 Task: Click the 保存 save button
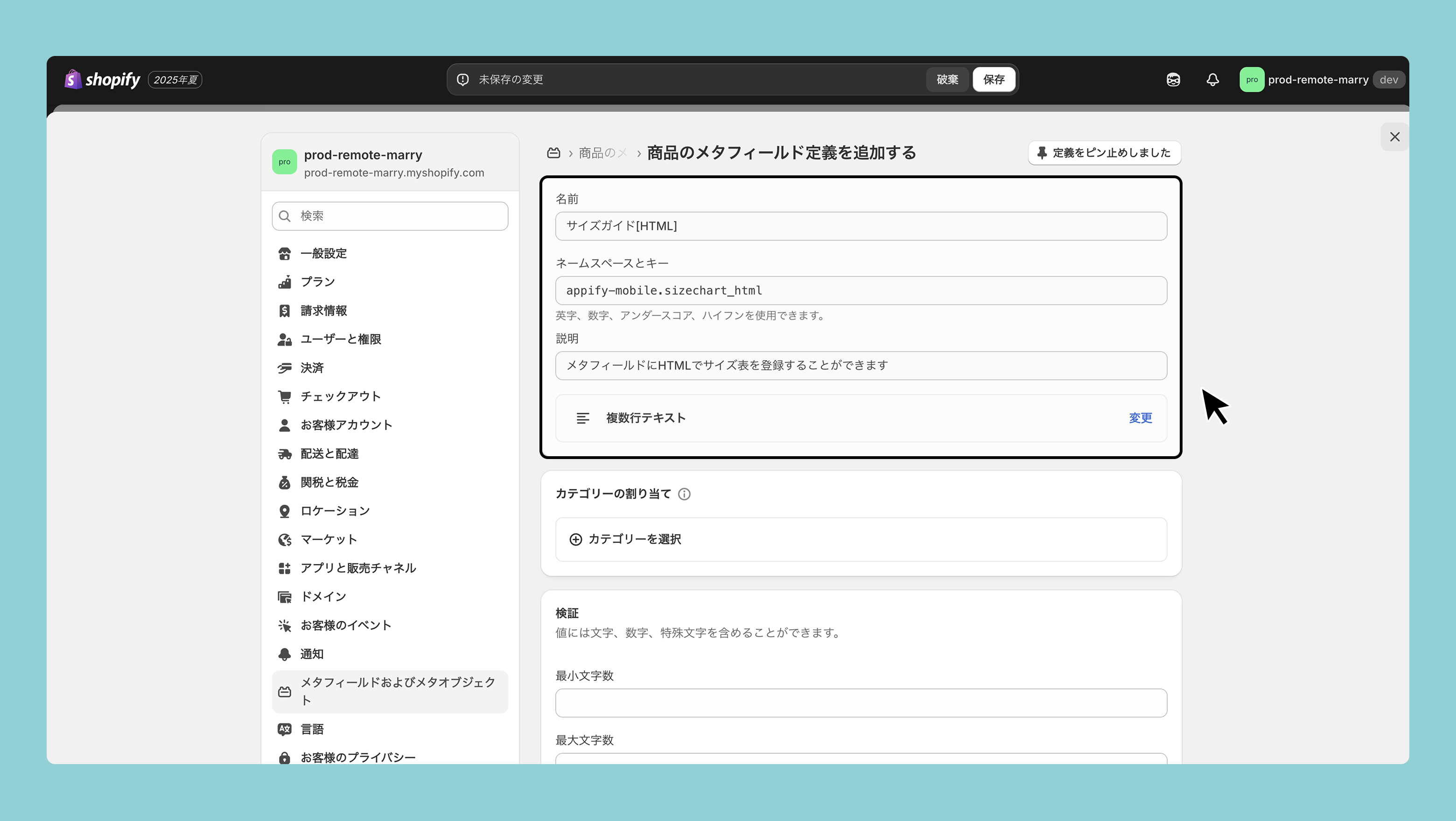tap(993, 80)
